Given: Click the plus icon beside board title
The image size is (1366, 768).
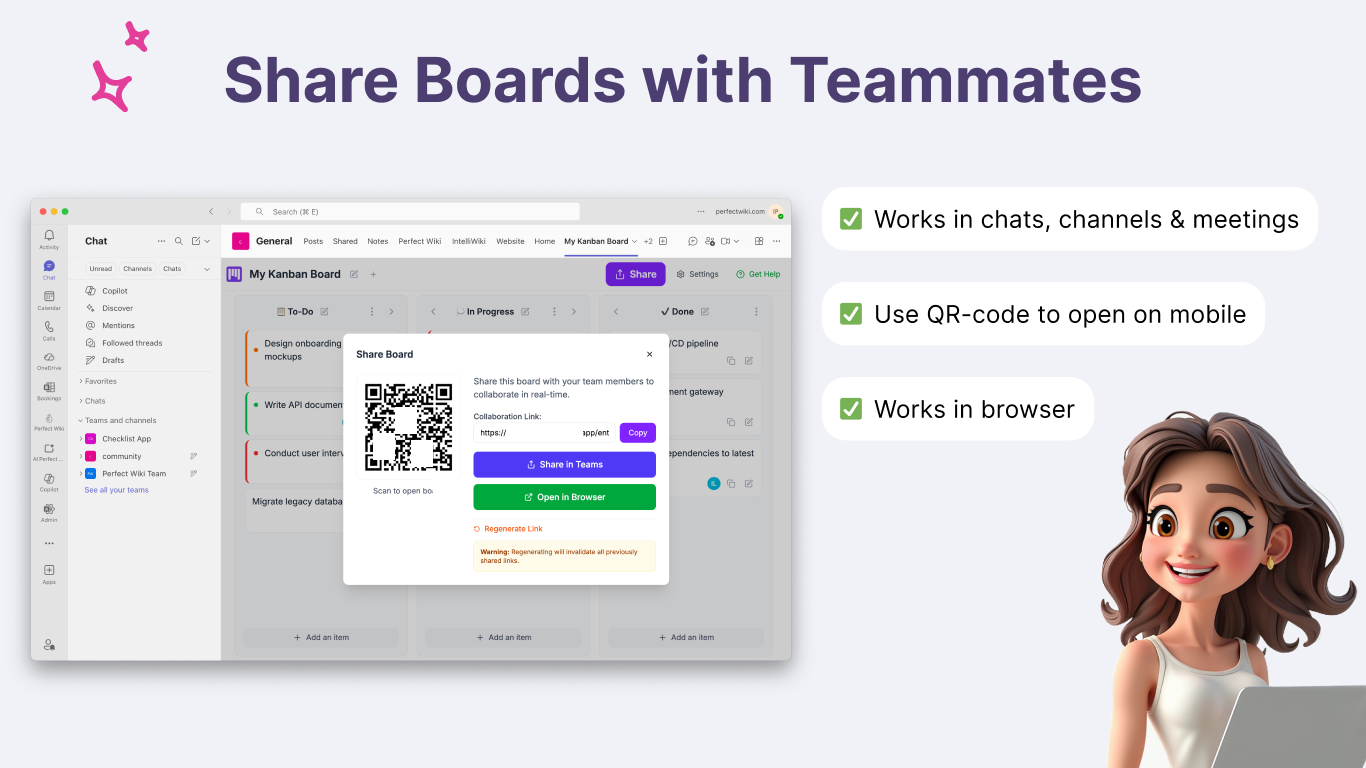Looking at the screenshot, I should (373, 274).
